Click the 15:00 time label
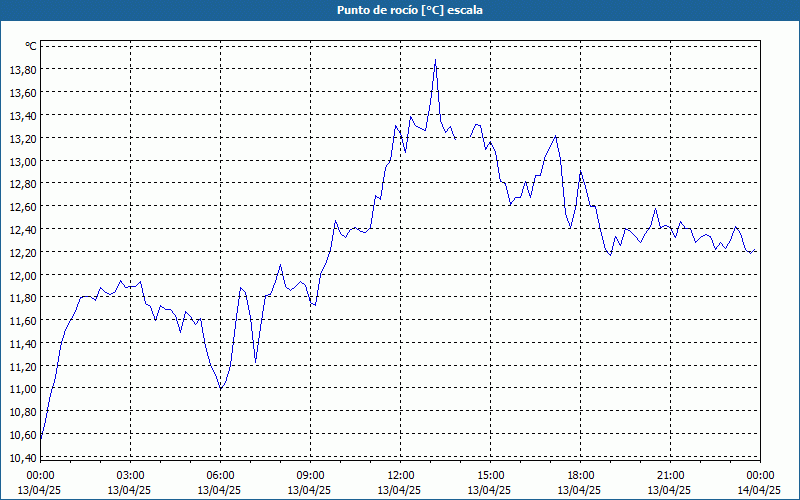The height and width of the screenshot is (500, 800). (x=490, y=476)
